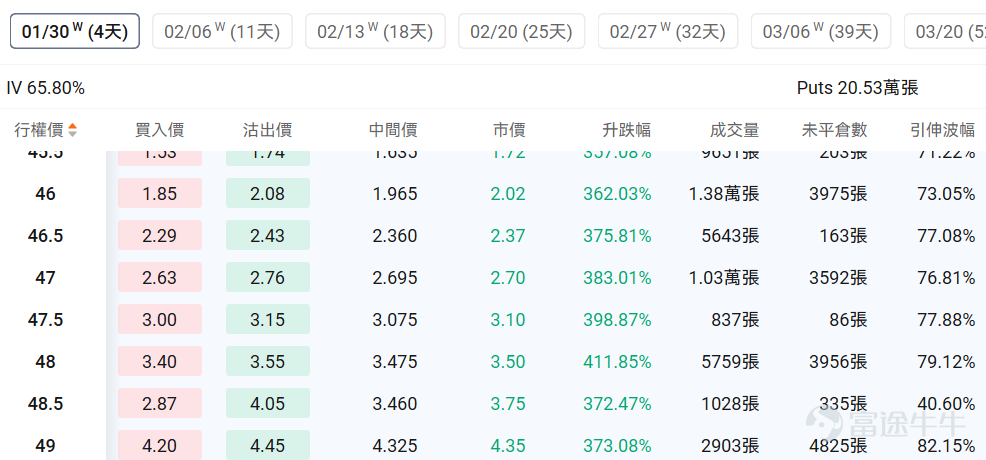Click ask price 4.05 for strike 48.5
Screen dimensions: 986x460
[268, 403]
